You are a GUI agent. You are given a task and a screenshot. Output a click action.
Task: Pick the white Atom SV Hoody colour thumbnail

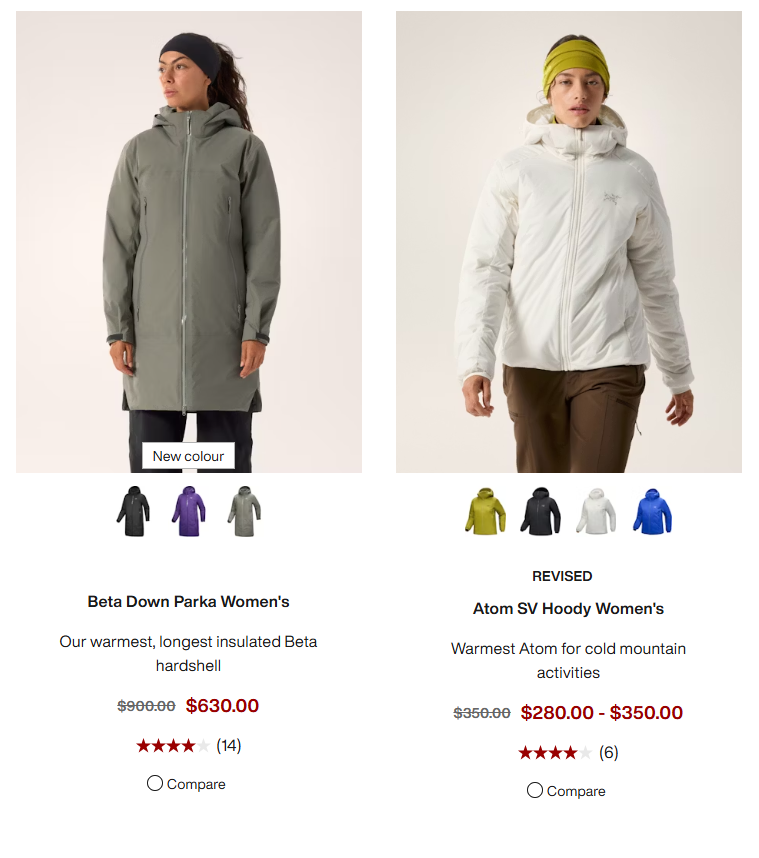click(x=596, y=511)
